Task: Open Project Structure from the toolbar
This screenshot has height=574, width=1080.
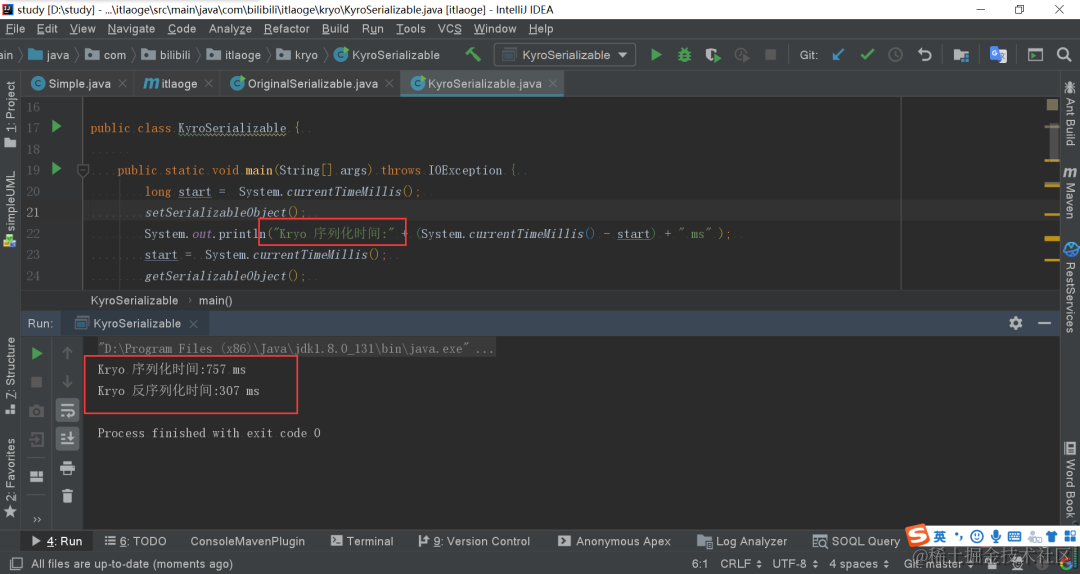Action: 961,54
